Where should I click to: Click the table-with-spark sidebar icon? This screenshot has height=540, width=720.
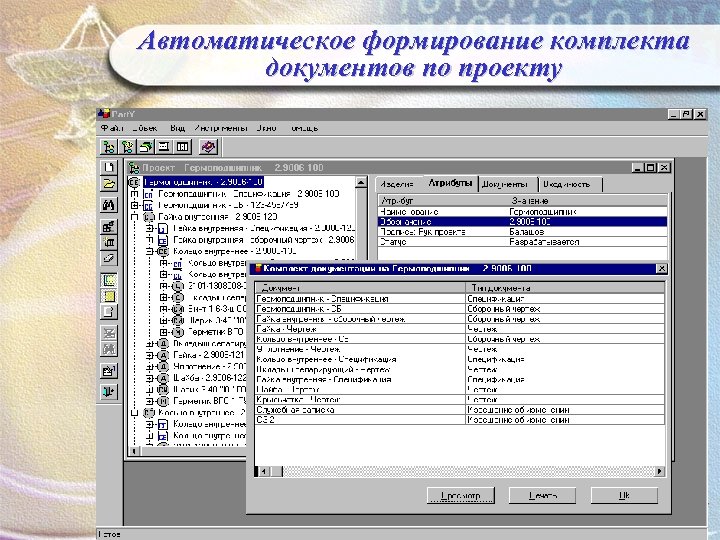click(108, 242)
